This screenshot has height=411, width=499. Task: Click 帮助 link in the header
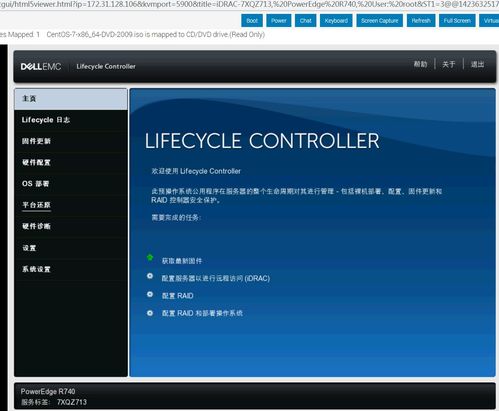420,64
